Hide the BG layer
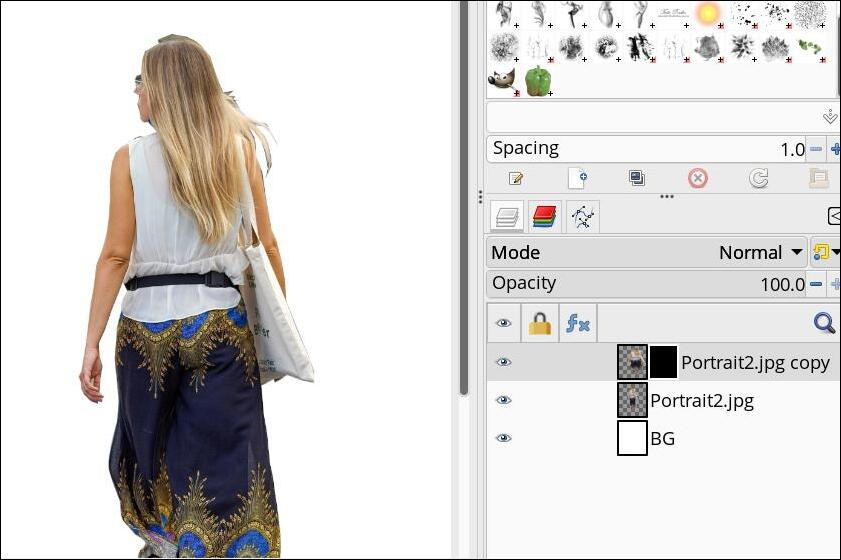This screenshot has width=841, height=560. pyautogui.click(x=504, y=438)
